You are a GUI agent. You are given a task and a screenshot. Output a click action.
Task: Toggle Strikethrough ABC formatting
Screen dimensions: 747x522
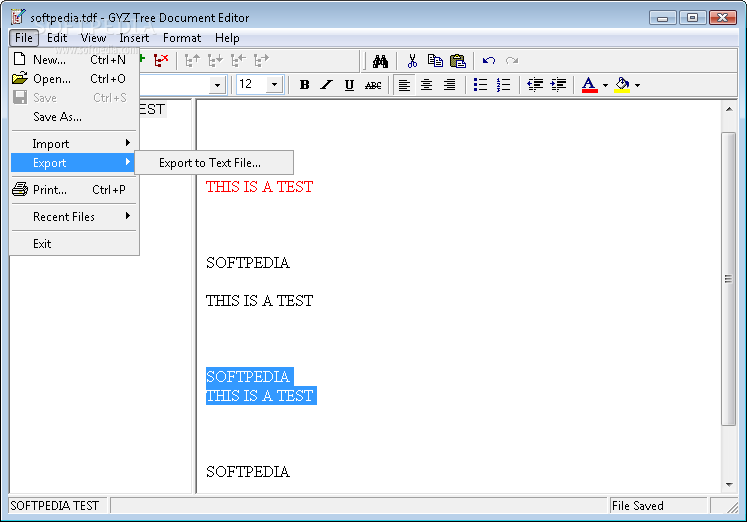point(373,85)
